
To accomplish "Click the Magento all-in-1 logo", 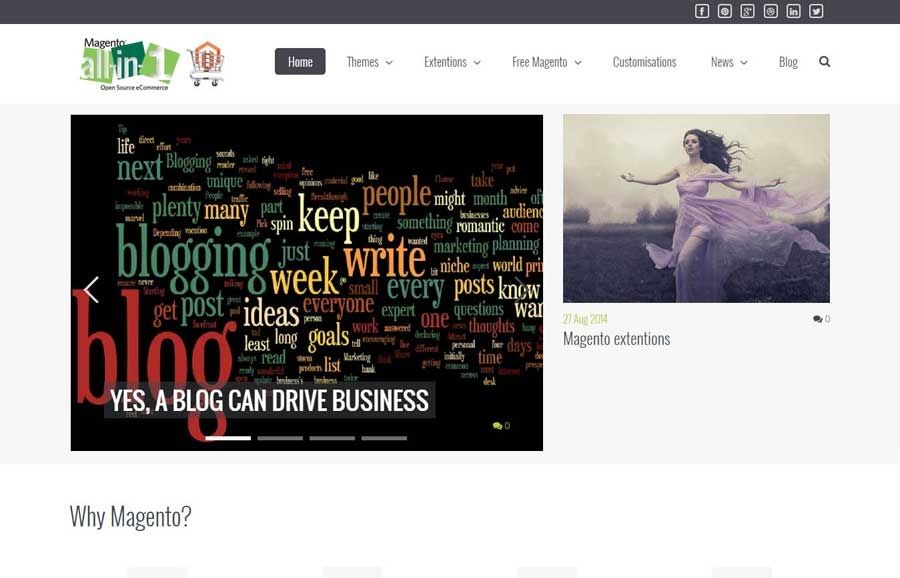I will tap(152, 64).
